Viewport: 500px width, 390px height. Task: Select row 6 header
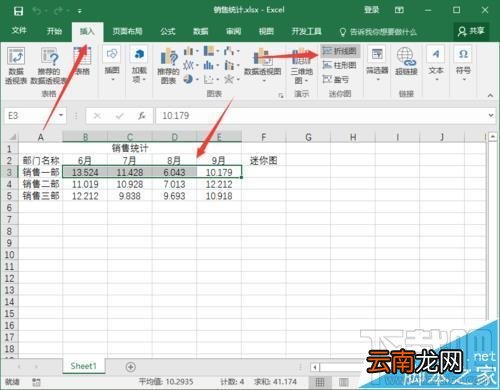[9, 208]
